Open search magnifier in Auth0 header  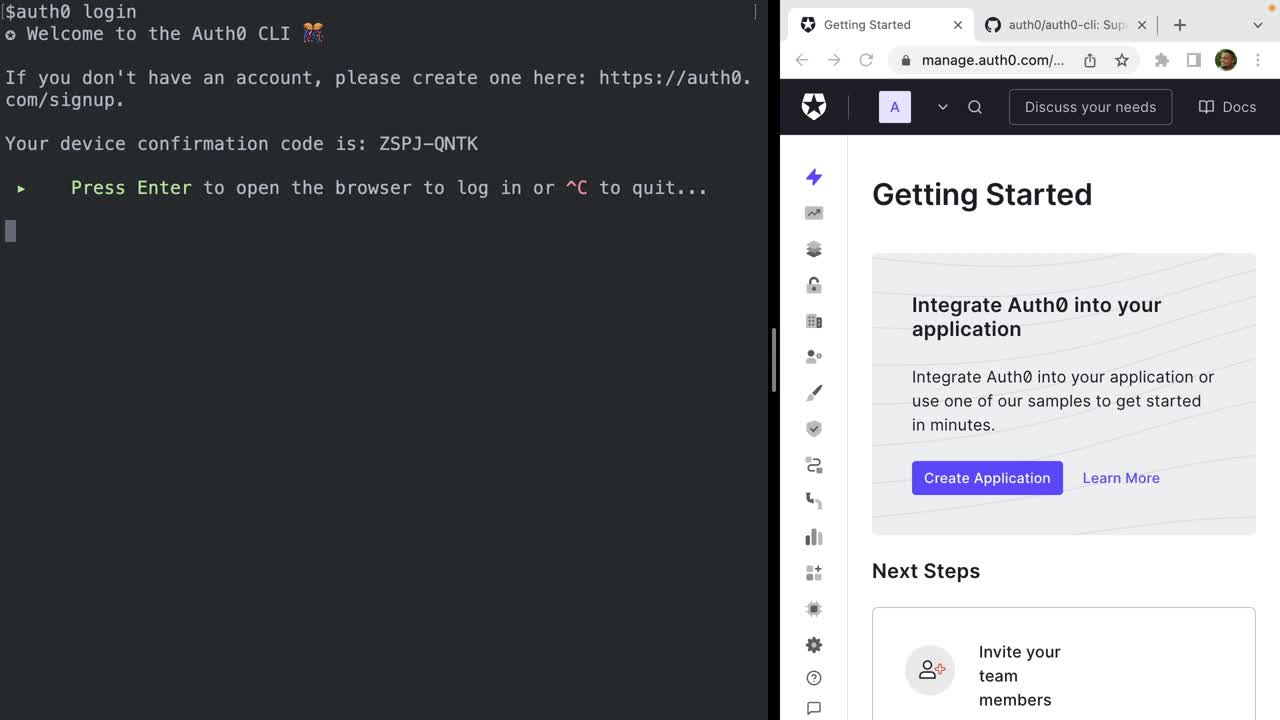click(975, 107)
